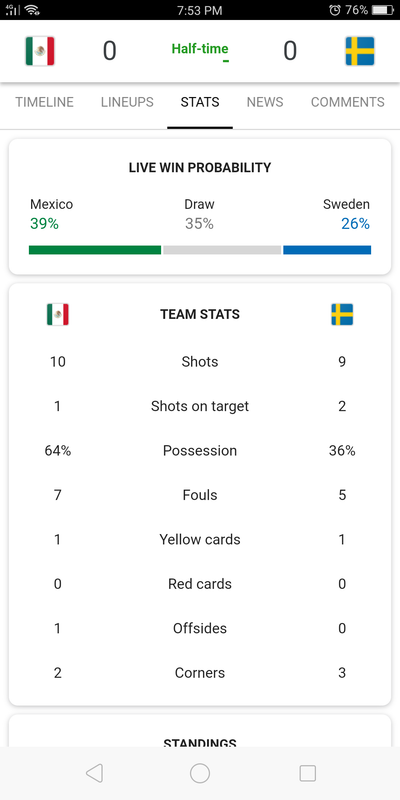400x800 pixels.
Task: Tap the gray Draw probability bar
Action: [222, 249]
